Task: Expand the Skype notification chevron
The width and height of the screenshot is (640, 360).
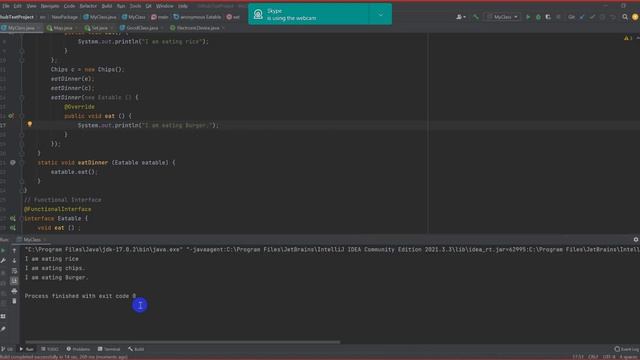Action: coord(380,14)
